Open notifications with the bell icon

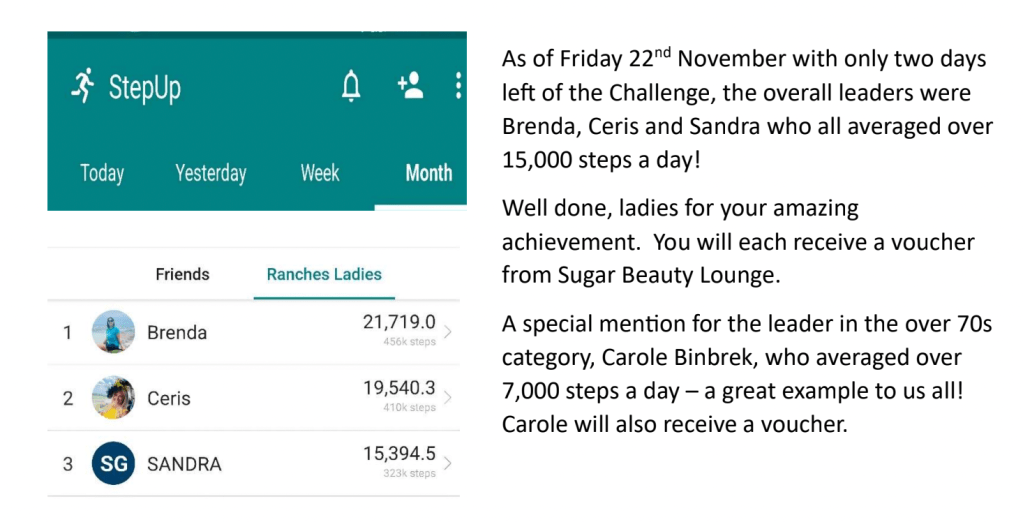tap(351, 87)
